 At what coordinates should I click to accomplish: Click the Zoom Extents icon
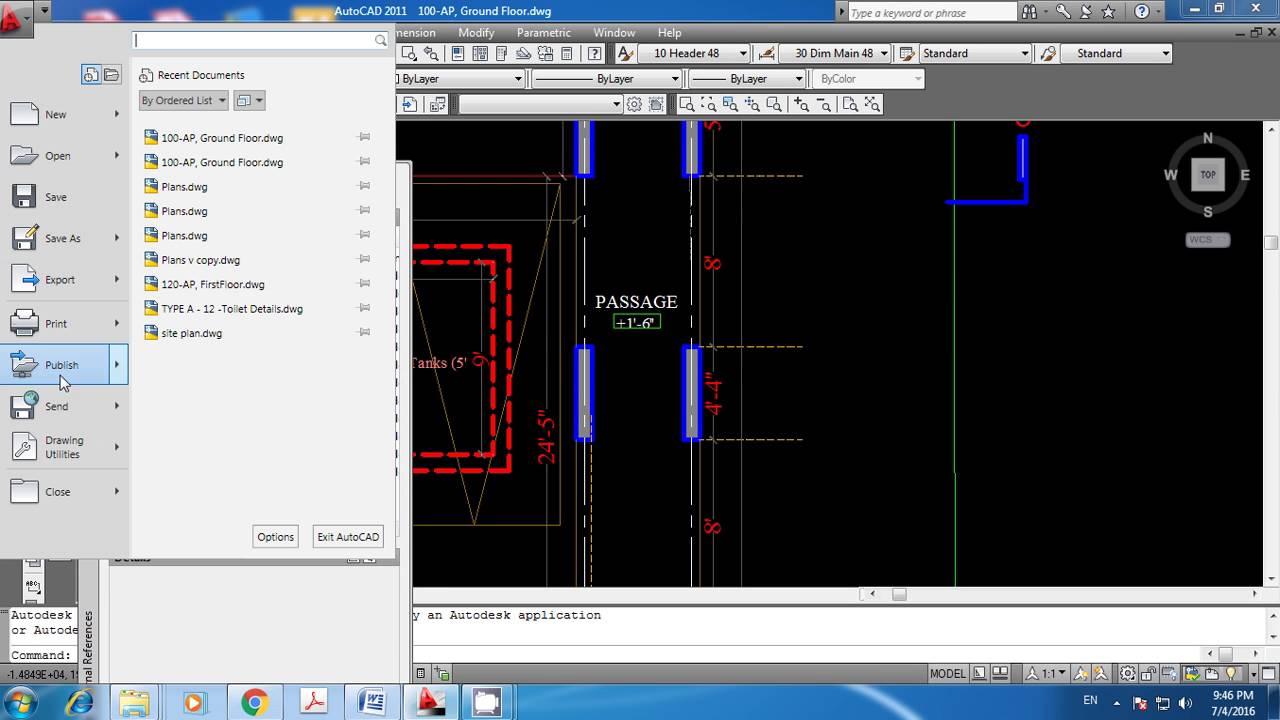tap(872, 105)
